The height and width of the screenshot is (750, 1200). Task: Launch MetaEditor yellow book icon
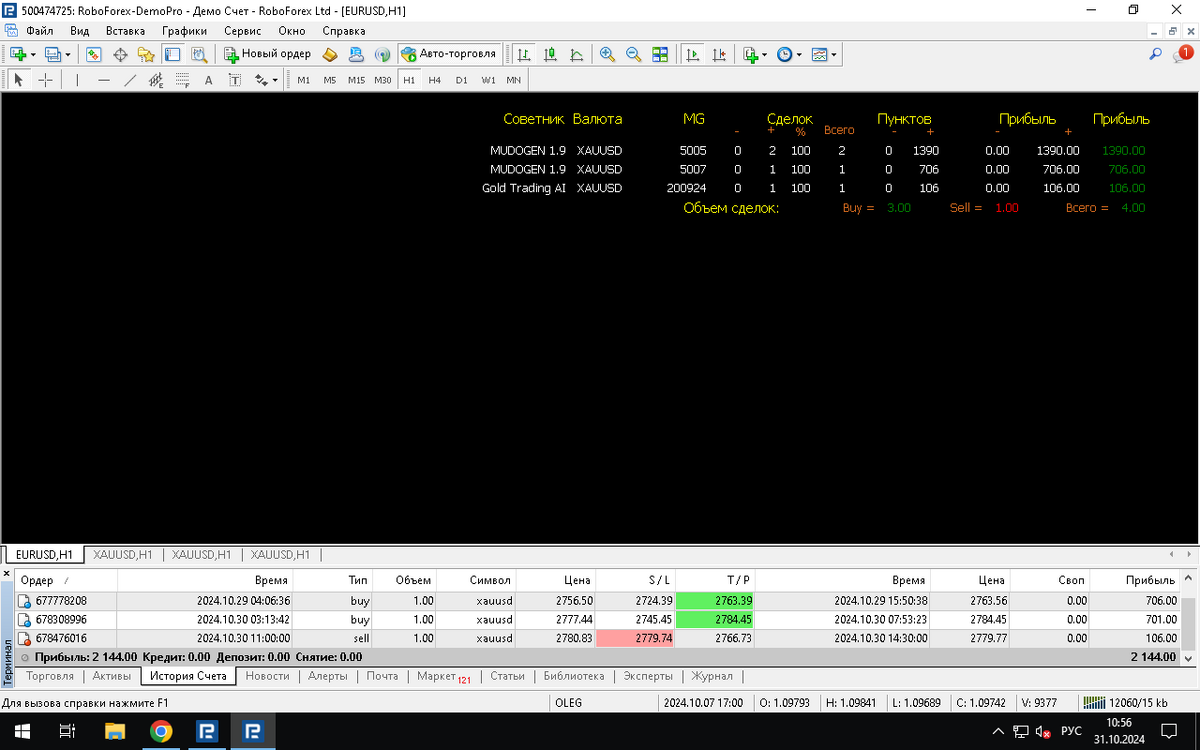tap(330, 54)
